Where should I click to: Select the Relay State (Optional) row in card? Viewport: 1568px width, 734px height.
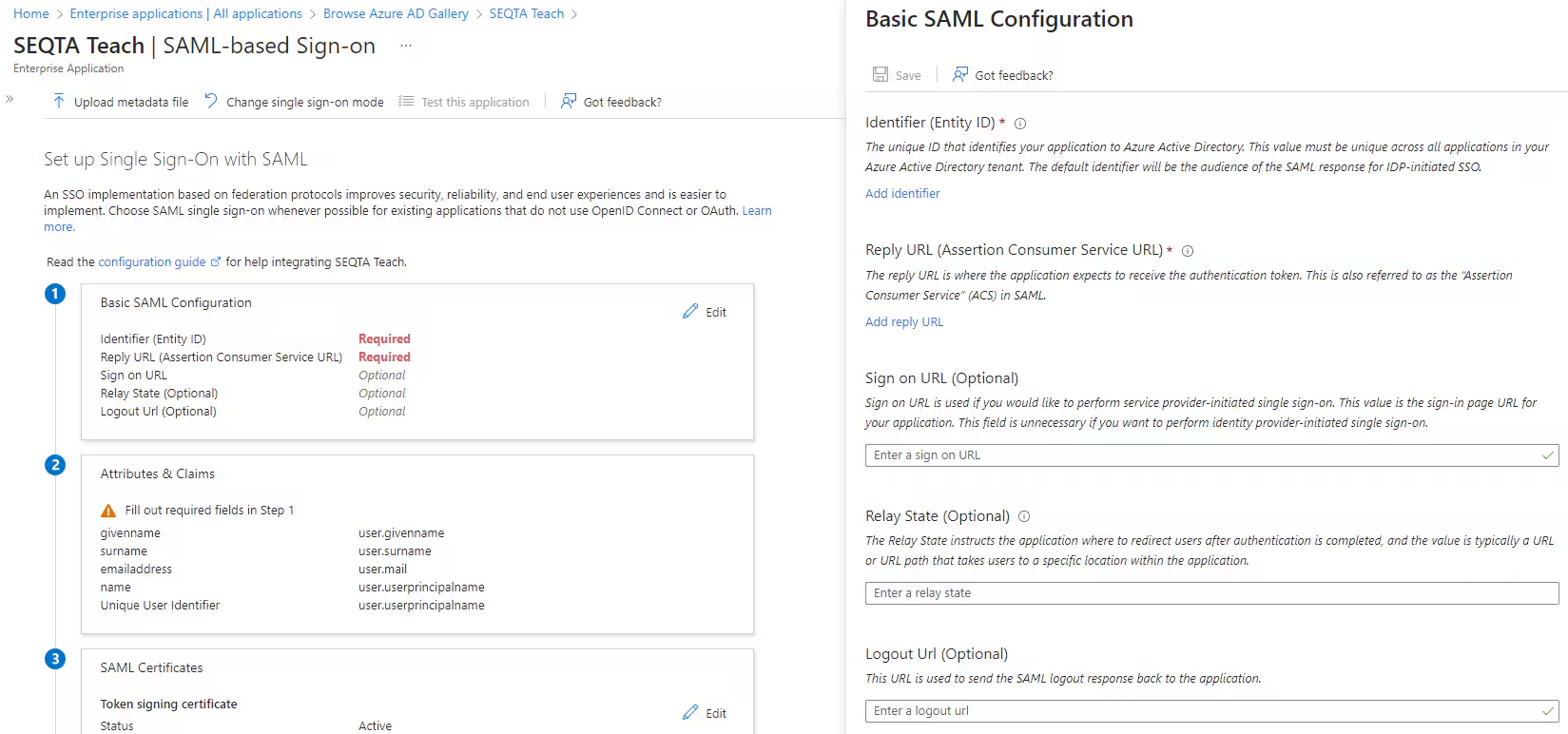click(160, 394)
